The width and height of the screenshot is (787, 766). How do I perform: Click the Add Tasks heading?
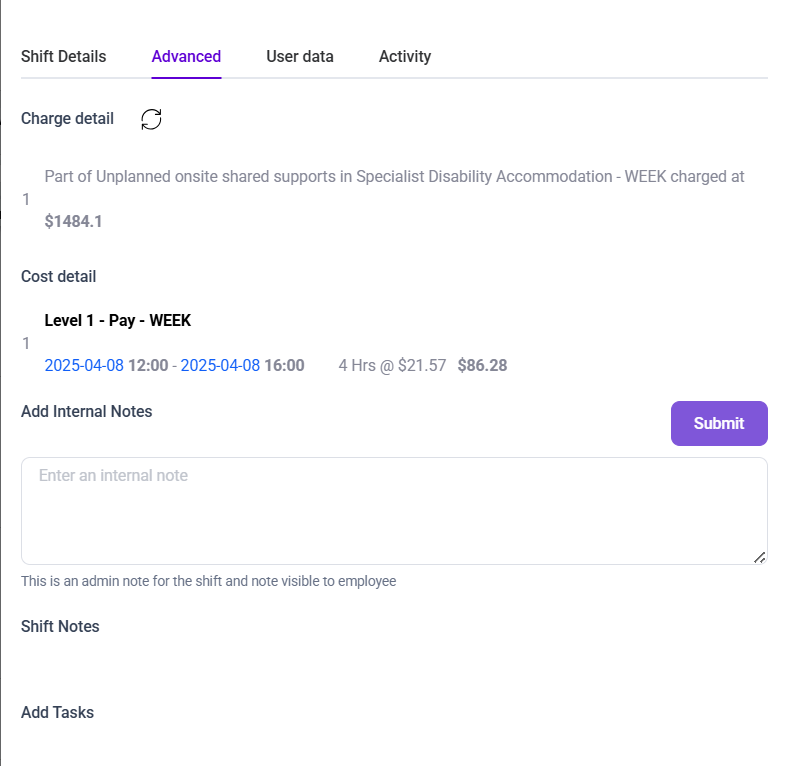point(57,712)
